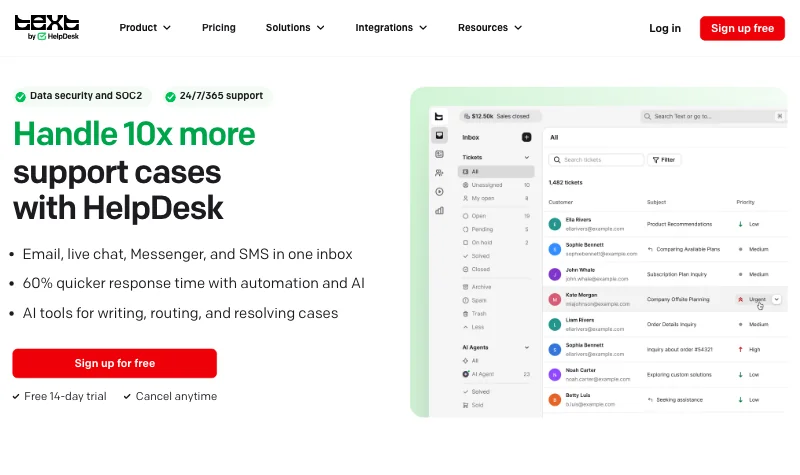This screenshot has height=475, width=800.
Task: Click the Log in link
Action: click(665, 28)
